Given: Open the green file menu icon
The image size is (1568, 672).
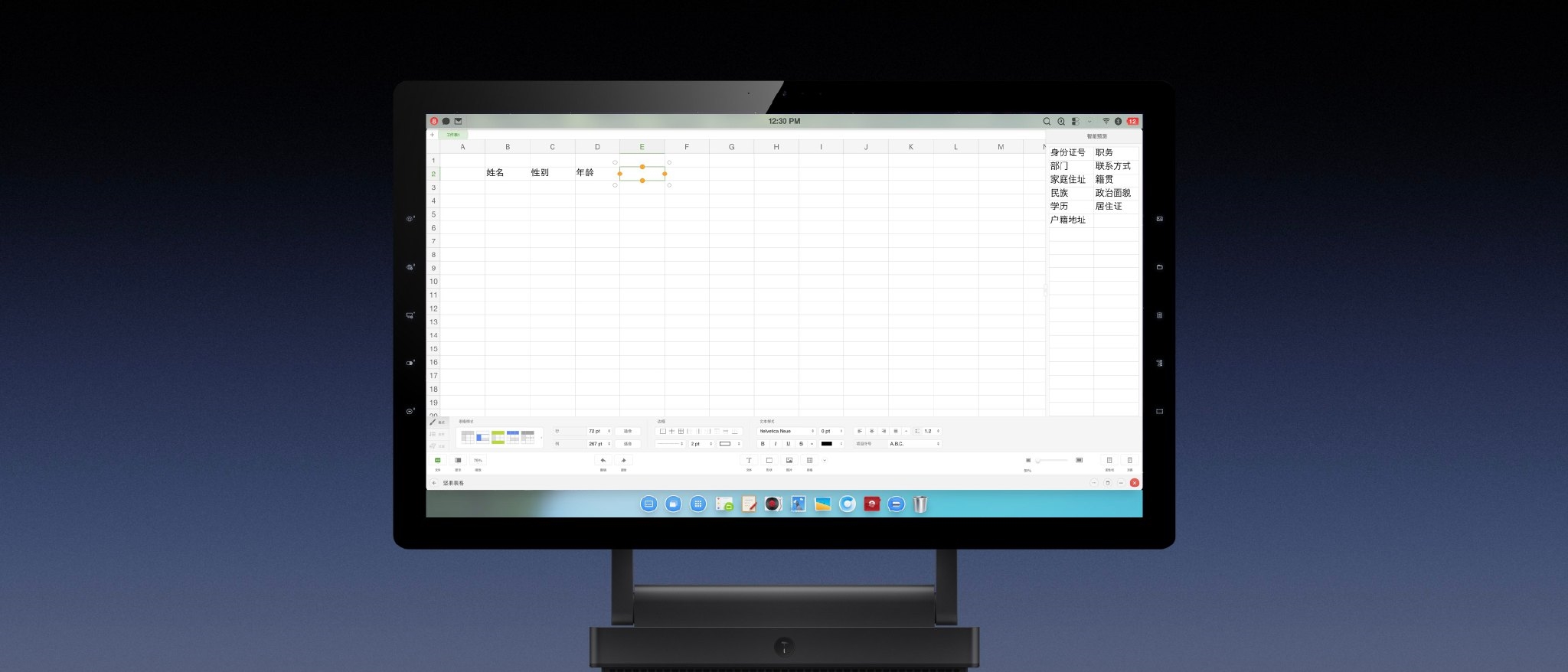Looking at the screenshot, I should pyautogui.click(x=438, y=461).
